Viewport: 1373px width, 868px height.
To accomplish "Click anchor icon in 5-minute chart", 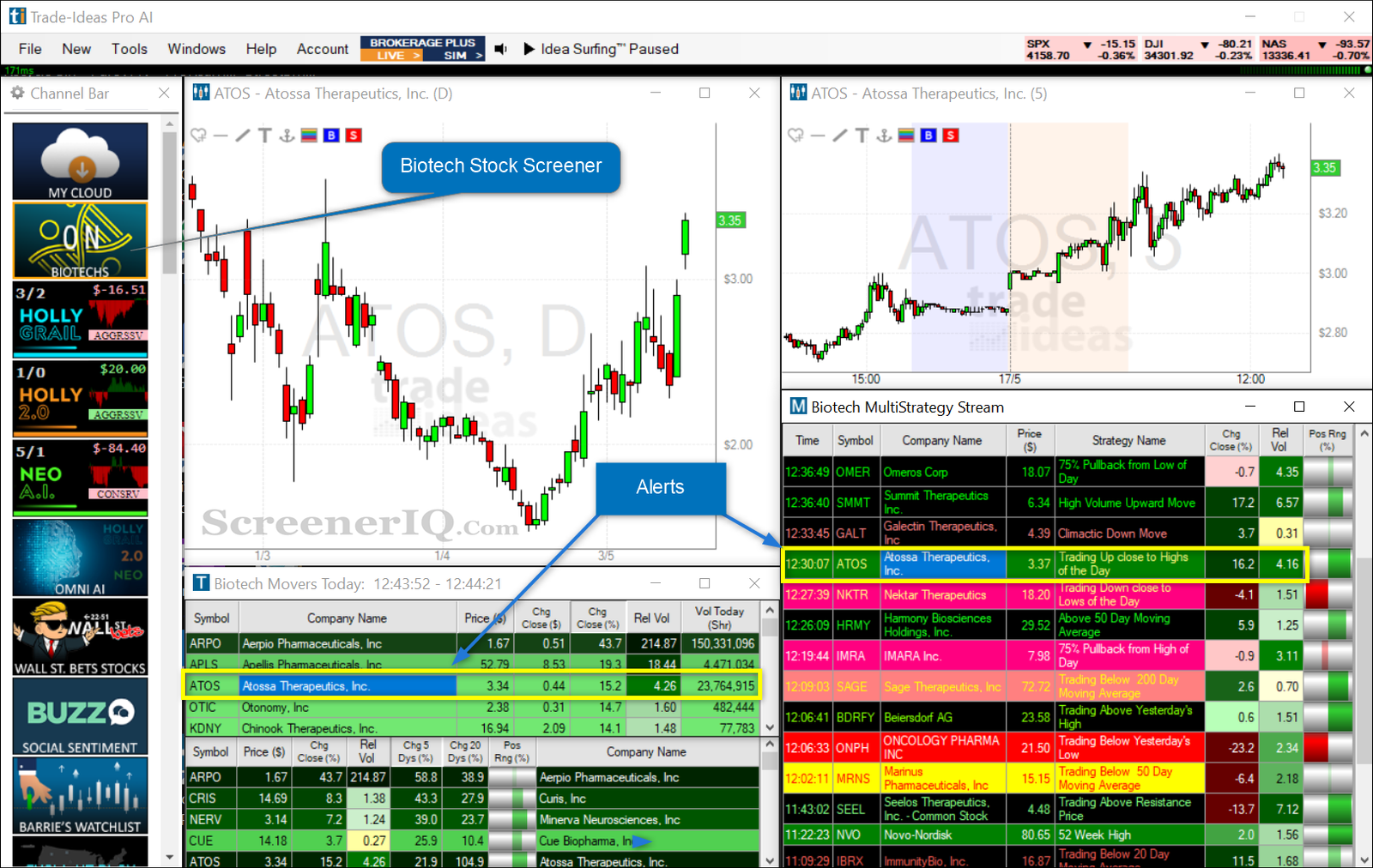I will click(x=884, y=136).
